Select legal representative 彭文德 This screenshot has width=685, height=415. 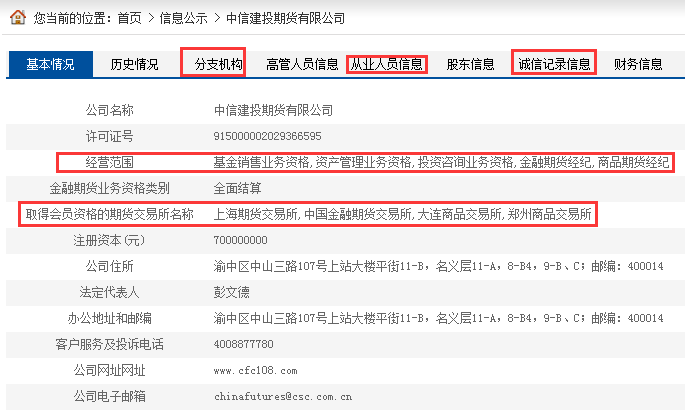tap(232, 292)
